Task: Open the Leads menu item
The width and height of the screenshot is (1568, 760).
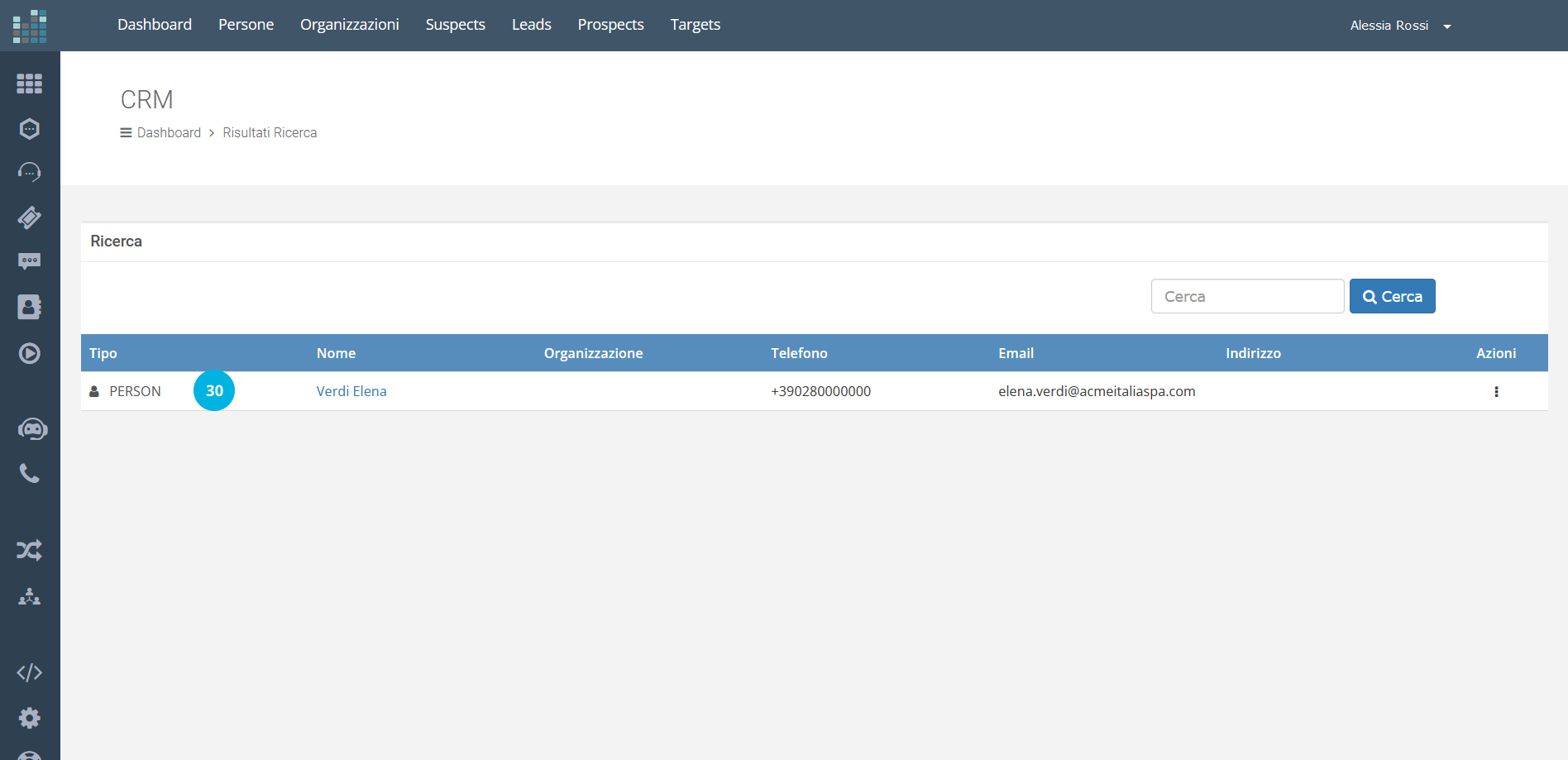Action: coord(532,25)
